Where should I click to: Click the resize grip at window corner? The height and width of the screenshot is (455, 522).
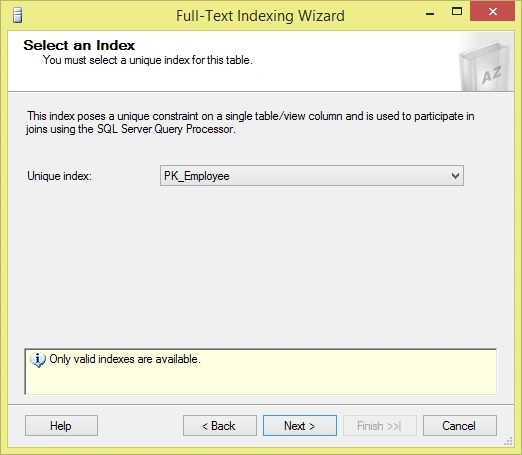tap(508, 442)
